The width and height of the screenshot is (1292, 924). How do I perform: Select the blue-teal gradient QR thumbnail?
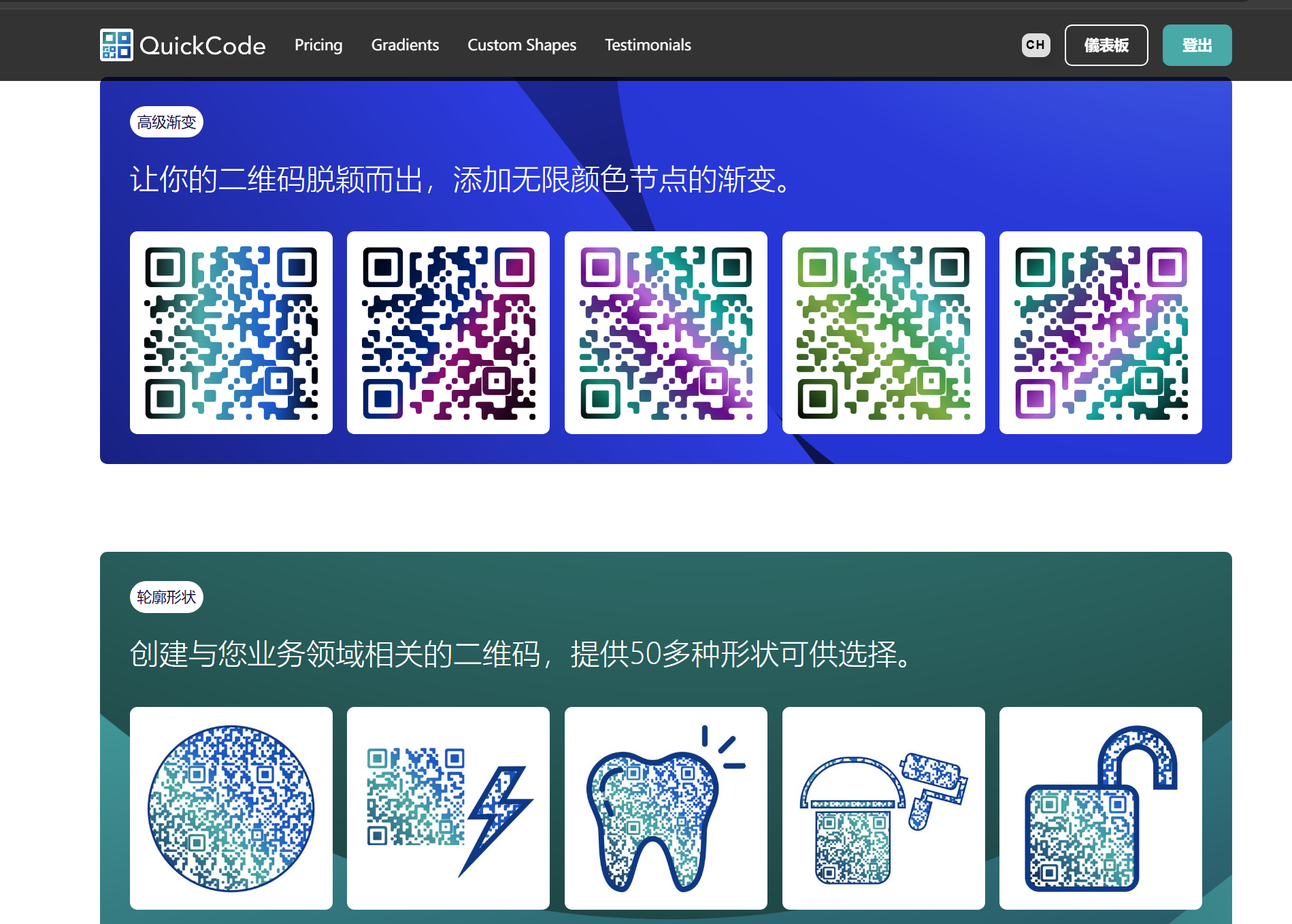231,333
